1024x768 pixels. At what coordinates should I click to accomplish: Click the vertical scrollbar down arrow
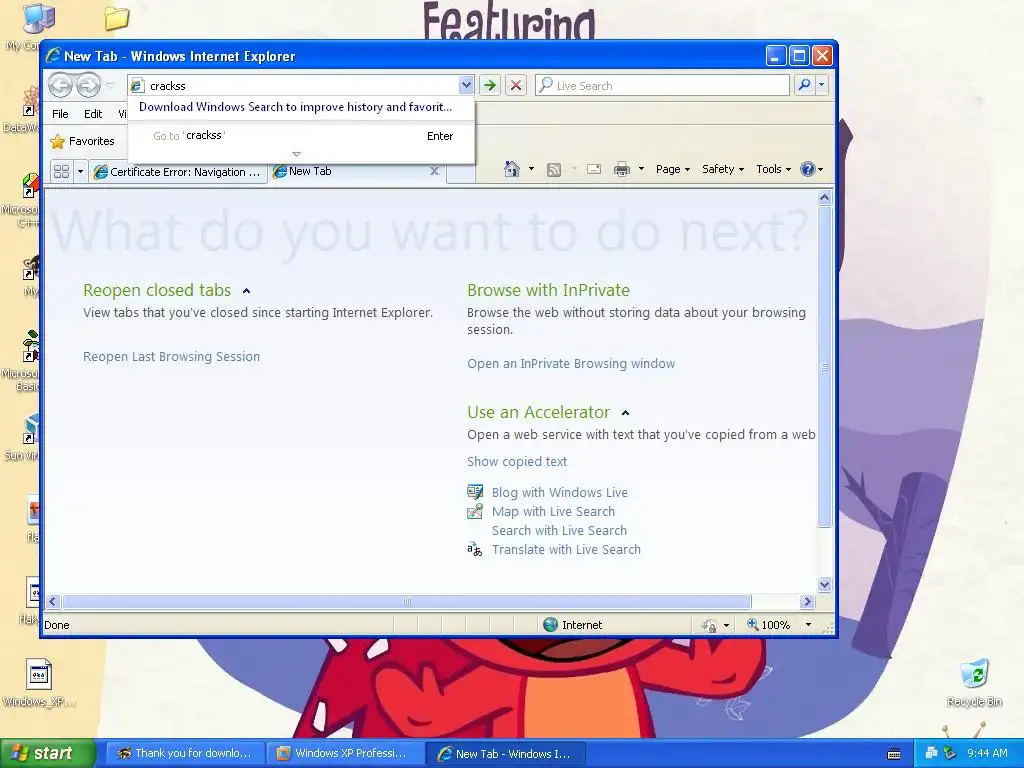(x=824, y=584)
